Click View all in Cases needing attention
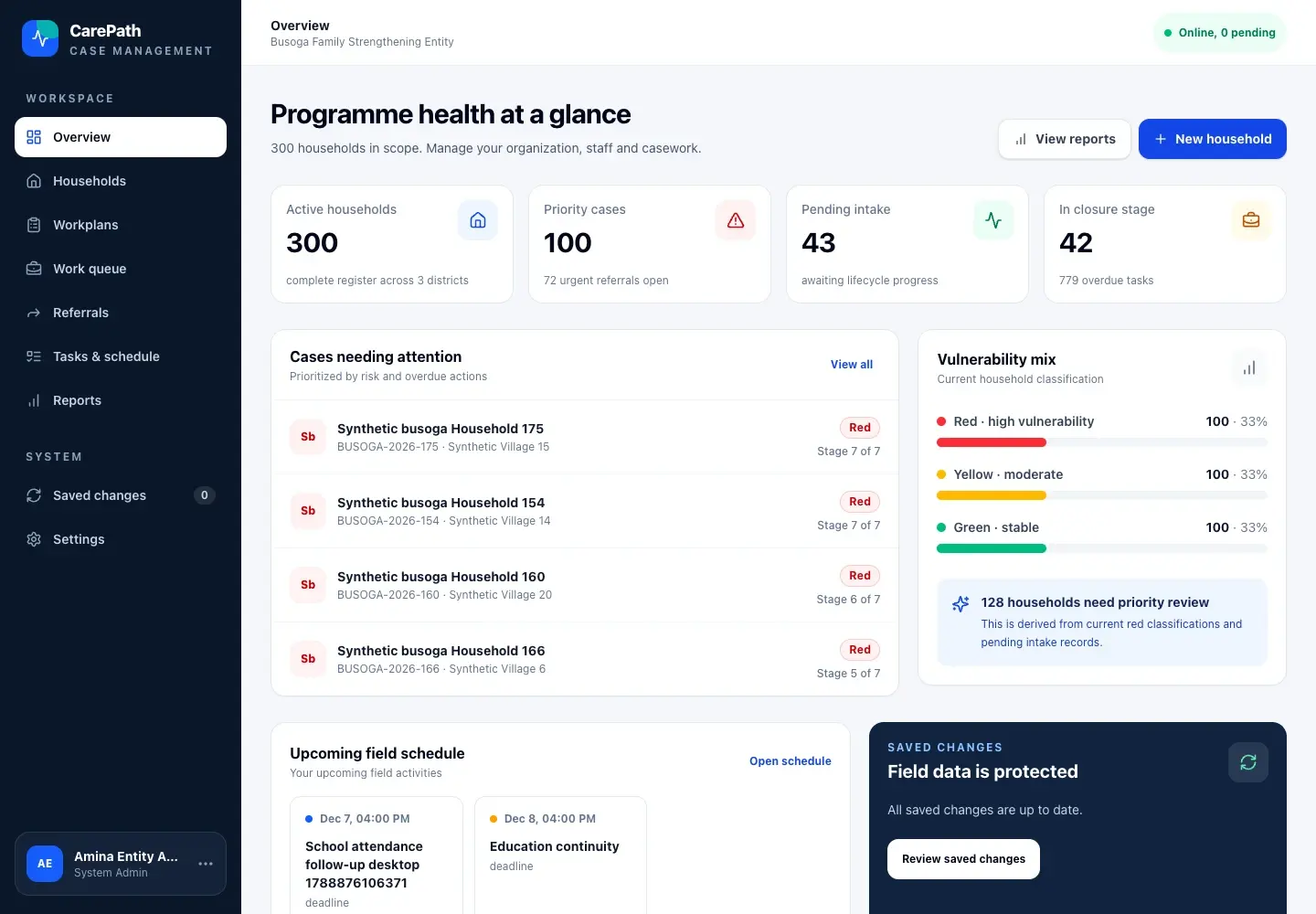1316x914 pixels. point(852,365)
